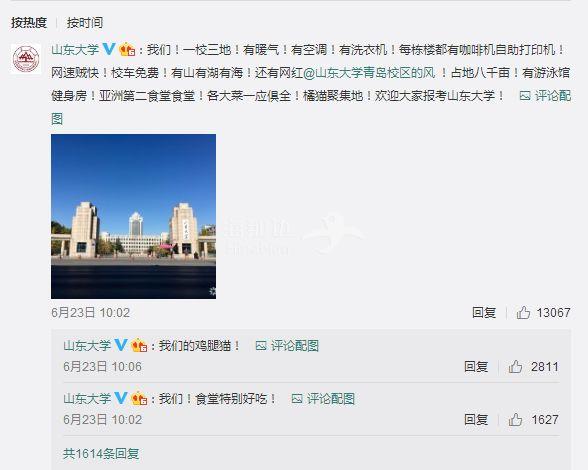Expand all 共1614条回复 replies
This screenshot has height=470, width=588.
click(101, 453)
